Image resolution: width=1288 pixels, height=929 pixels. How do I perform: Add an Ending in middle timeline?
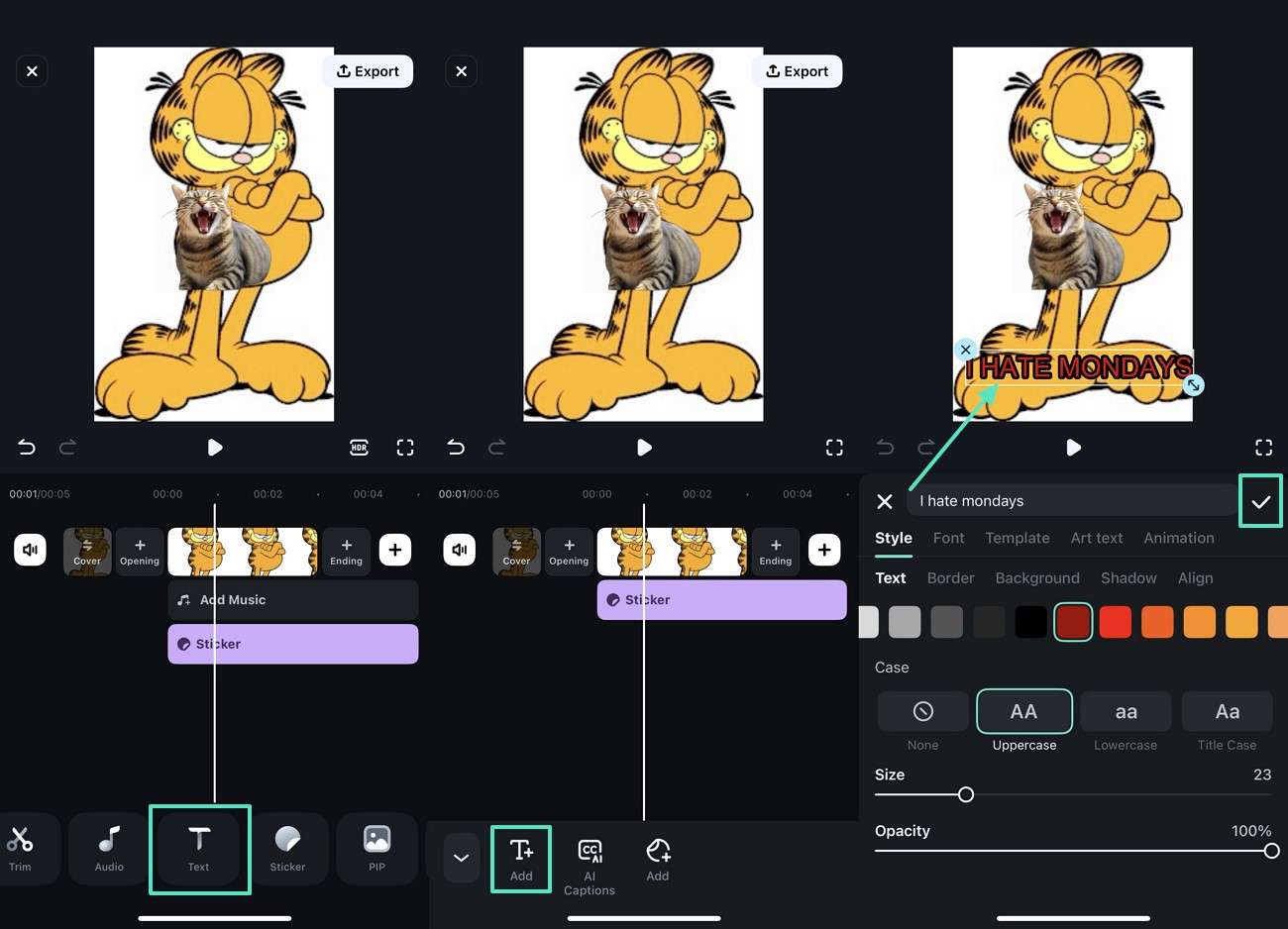[776, 552]
